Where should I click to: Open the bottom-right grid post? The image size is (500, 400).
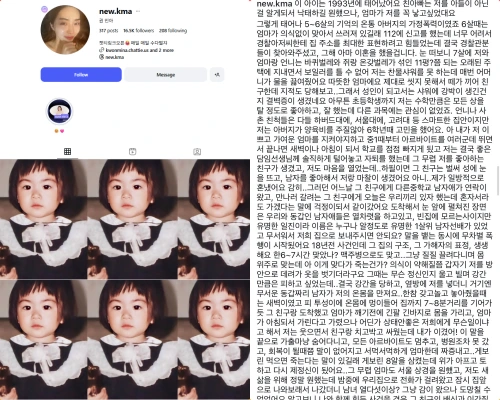214,339
